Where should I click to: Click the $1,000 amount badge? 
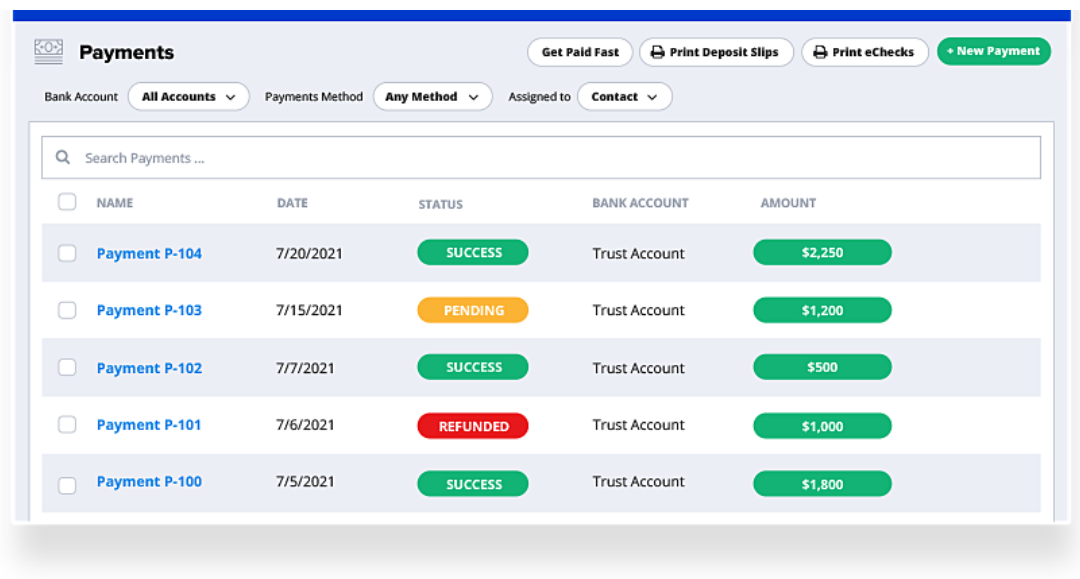[x=822, y=426]
